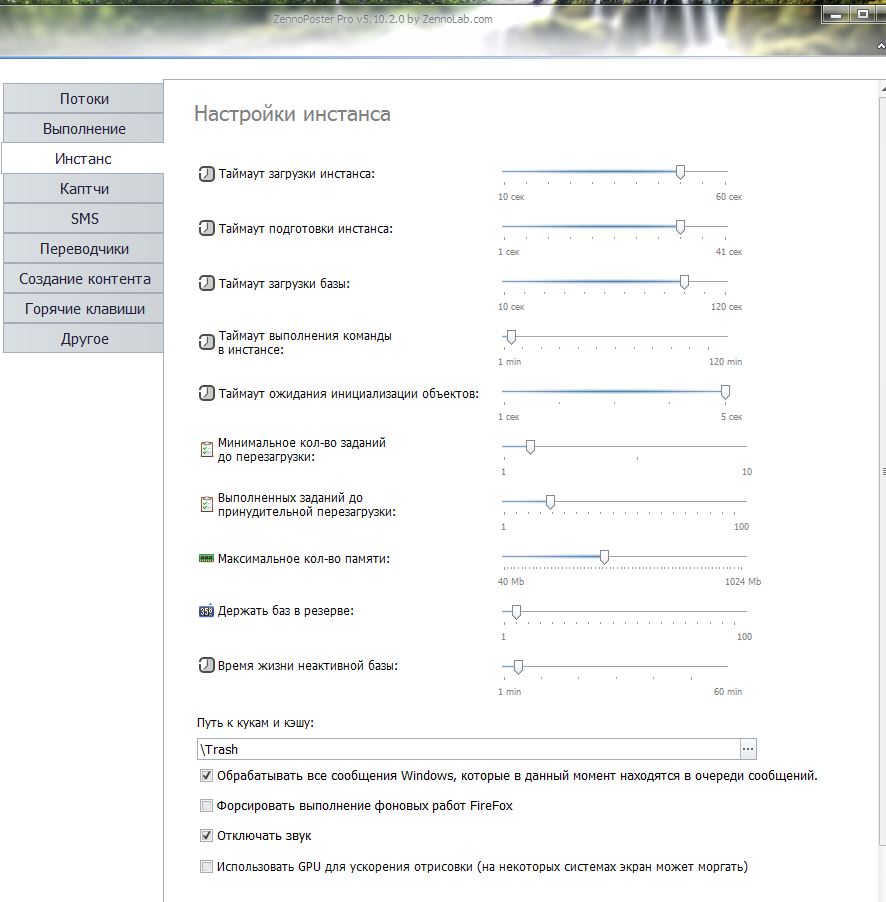The width and height of the screenshot is (886, 902).
Task: Click the Таймаут ожидания инициализации объектов slider handle
Action: (725, 392)
